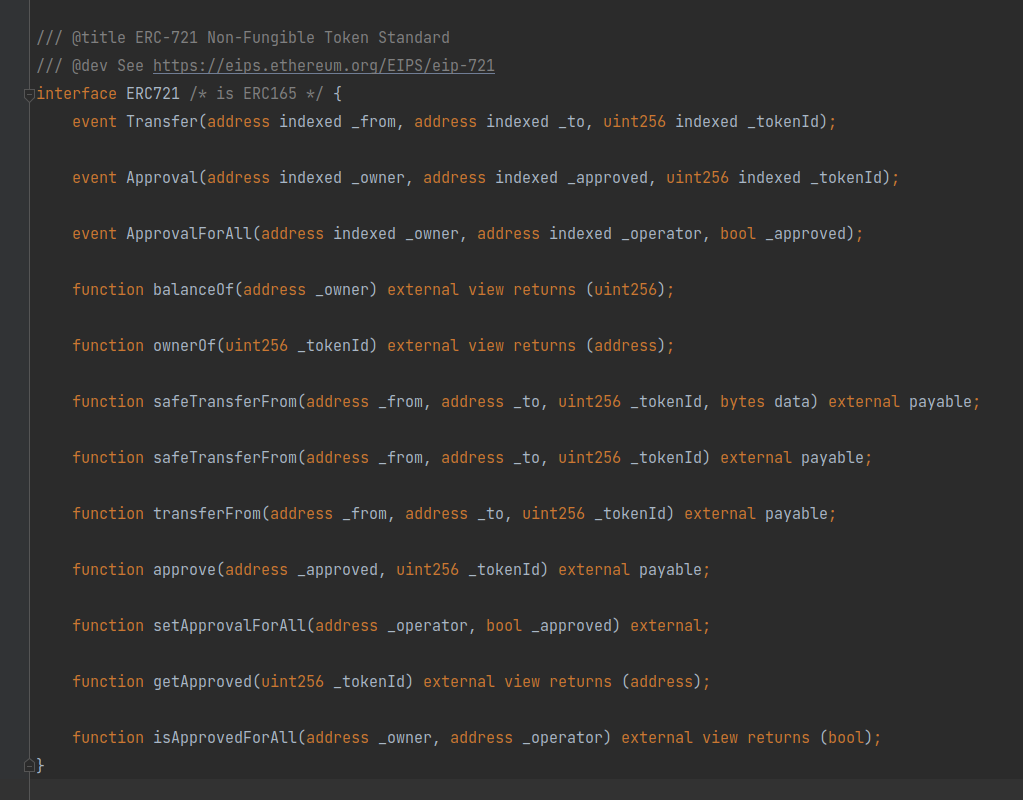Click '_tokenId' in the Transfer event
Viewport: 1023px width, 800px height.
pyautogui.click(x=783, y=122)
